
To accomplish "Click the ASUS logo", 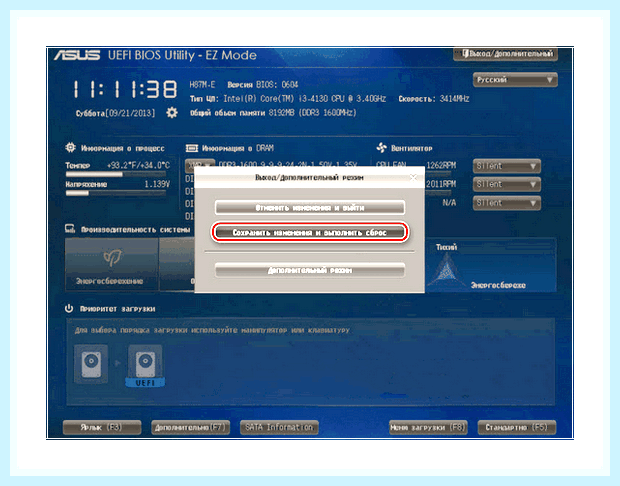I will click(x=77, y=55).
